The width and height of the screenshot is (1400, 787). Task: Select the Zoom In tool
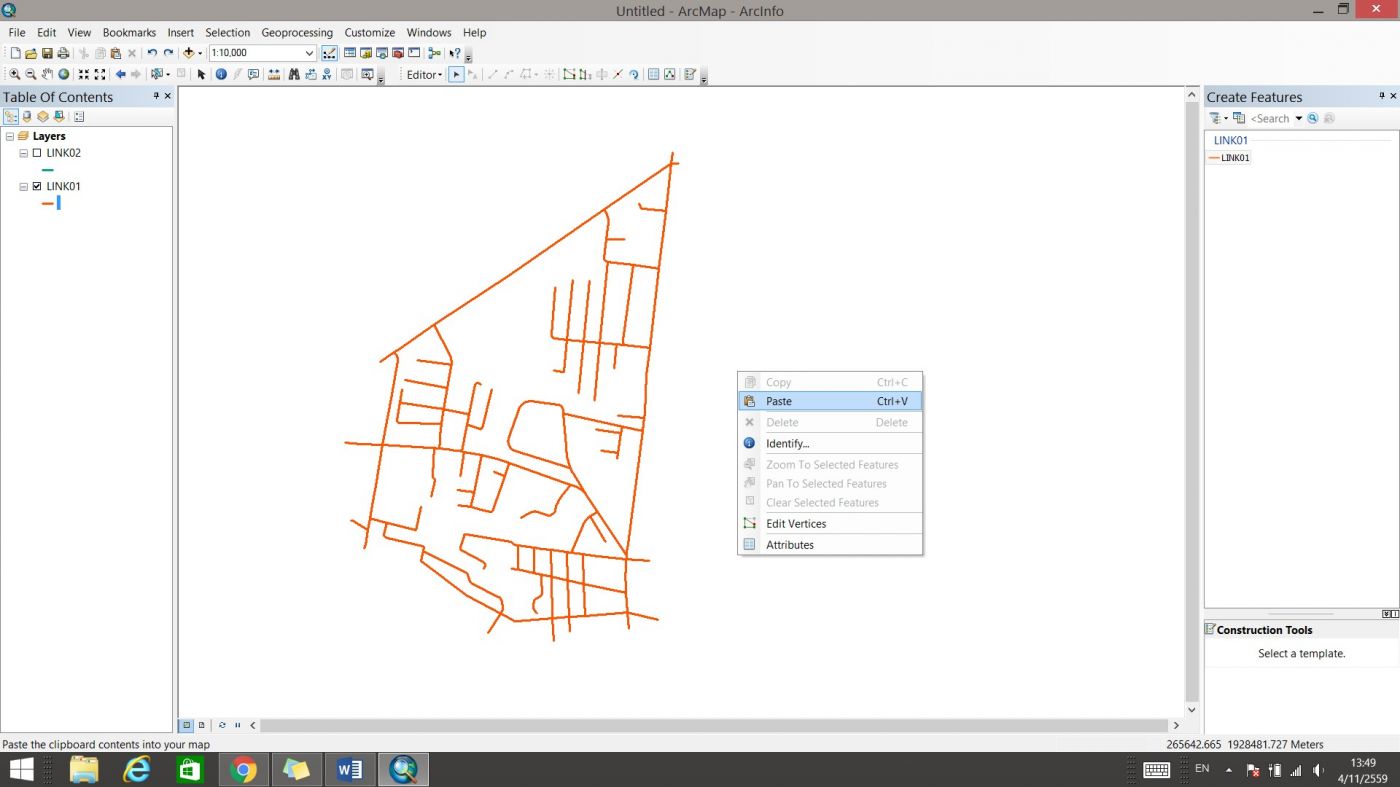pyautogui.click(x=15, y=75)
